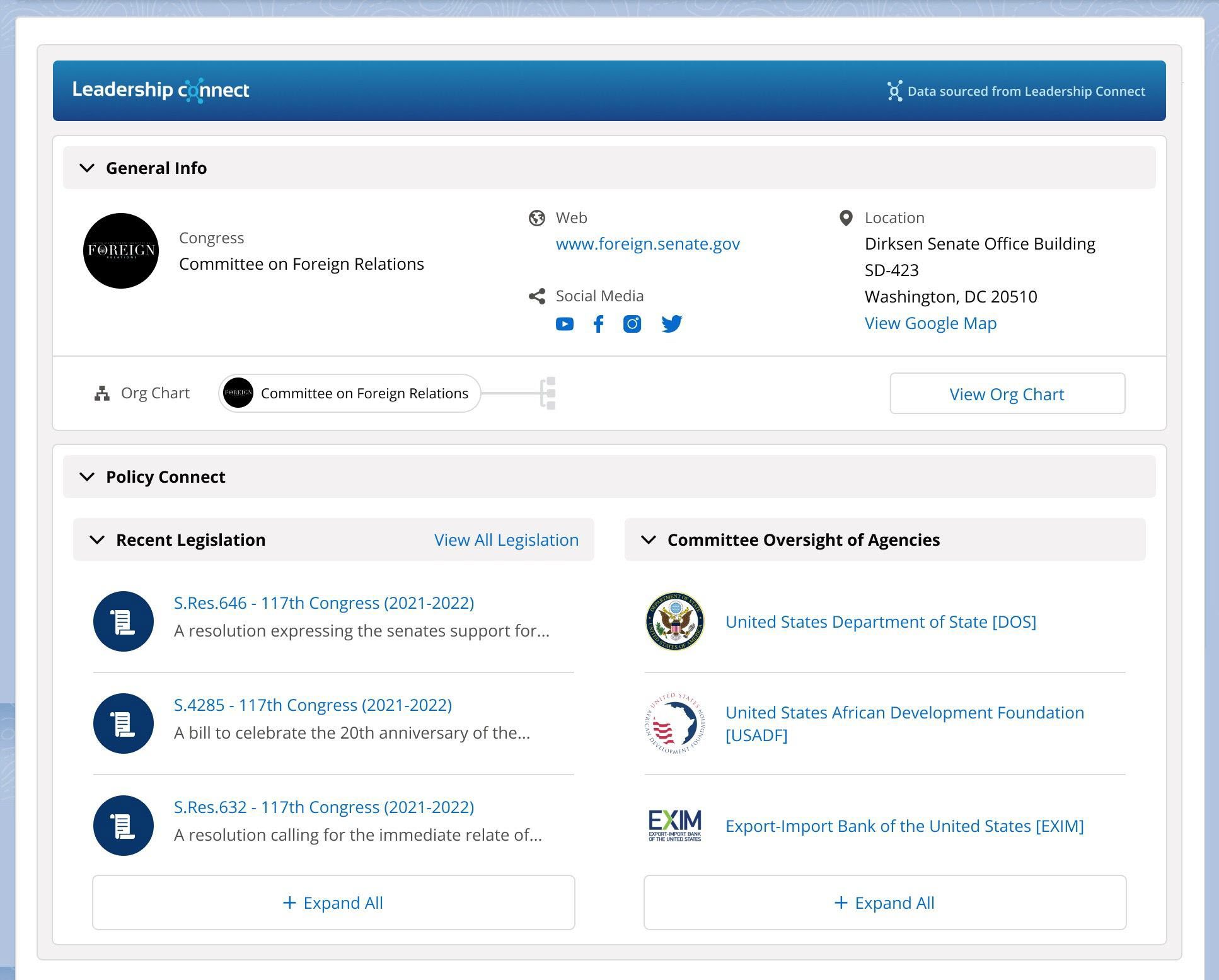Screen dimensions: 1219x980
Task: Collapse the General Info section
Action: point(87,168)
